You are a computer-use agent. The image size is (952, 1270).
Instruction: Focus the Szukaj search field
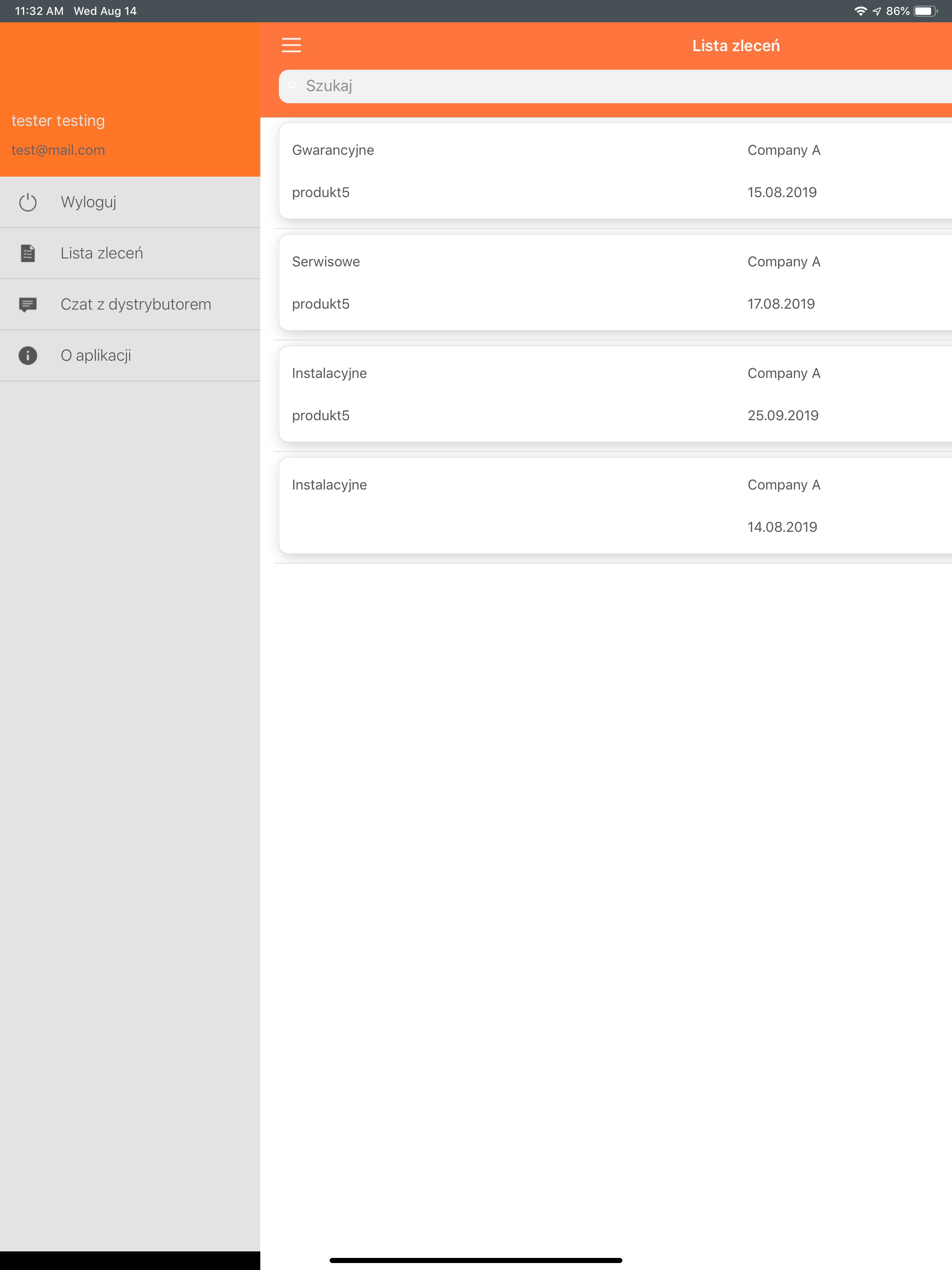[615, 86]
